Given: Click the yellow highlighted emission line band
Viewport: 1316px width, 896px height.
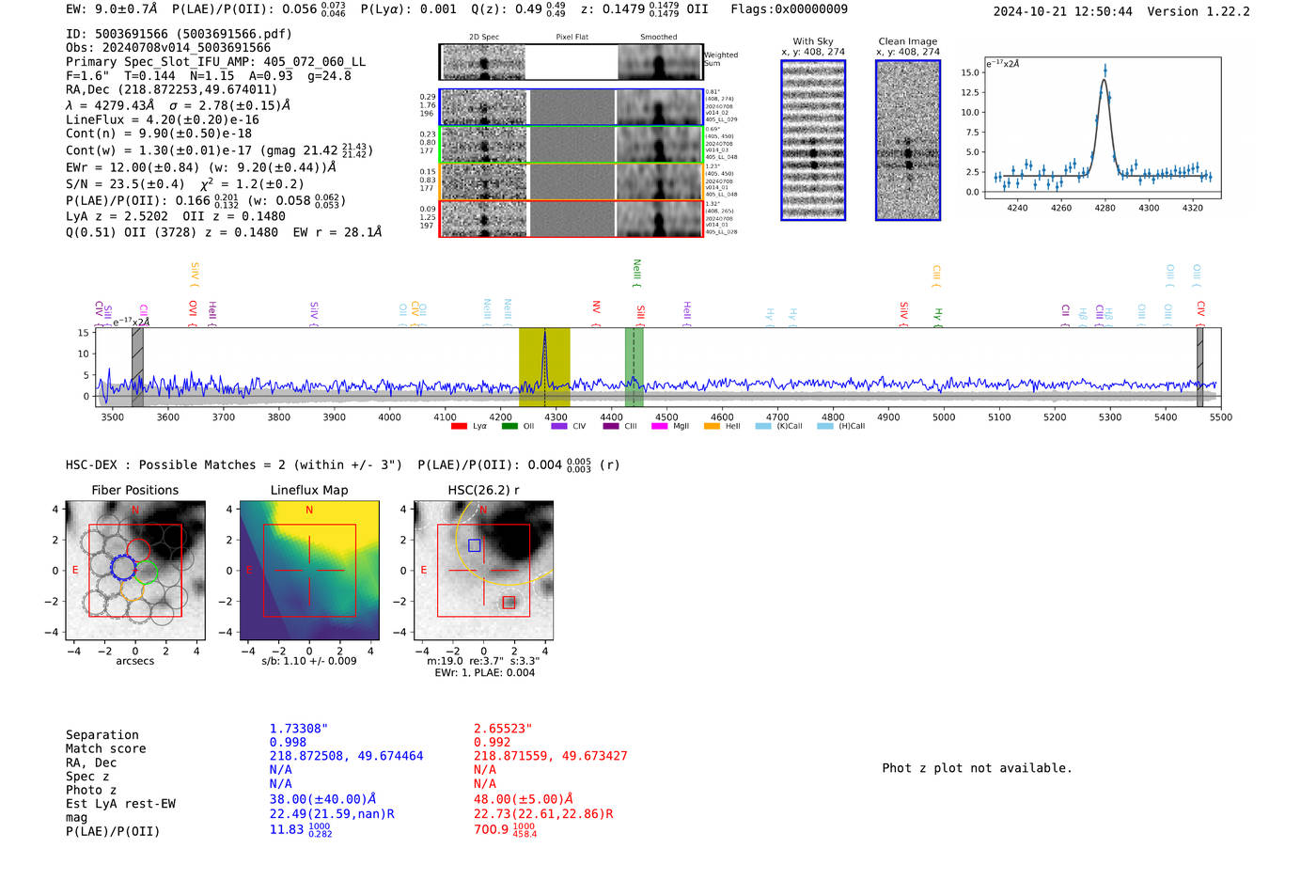Looking at the screenshot, I should pos(544,367).
